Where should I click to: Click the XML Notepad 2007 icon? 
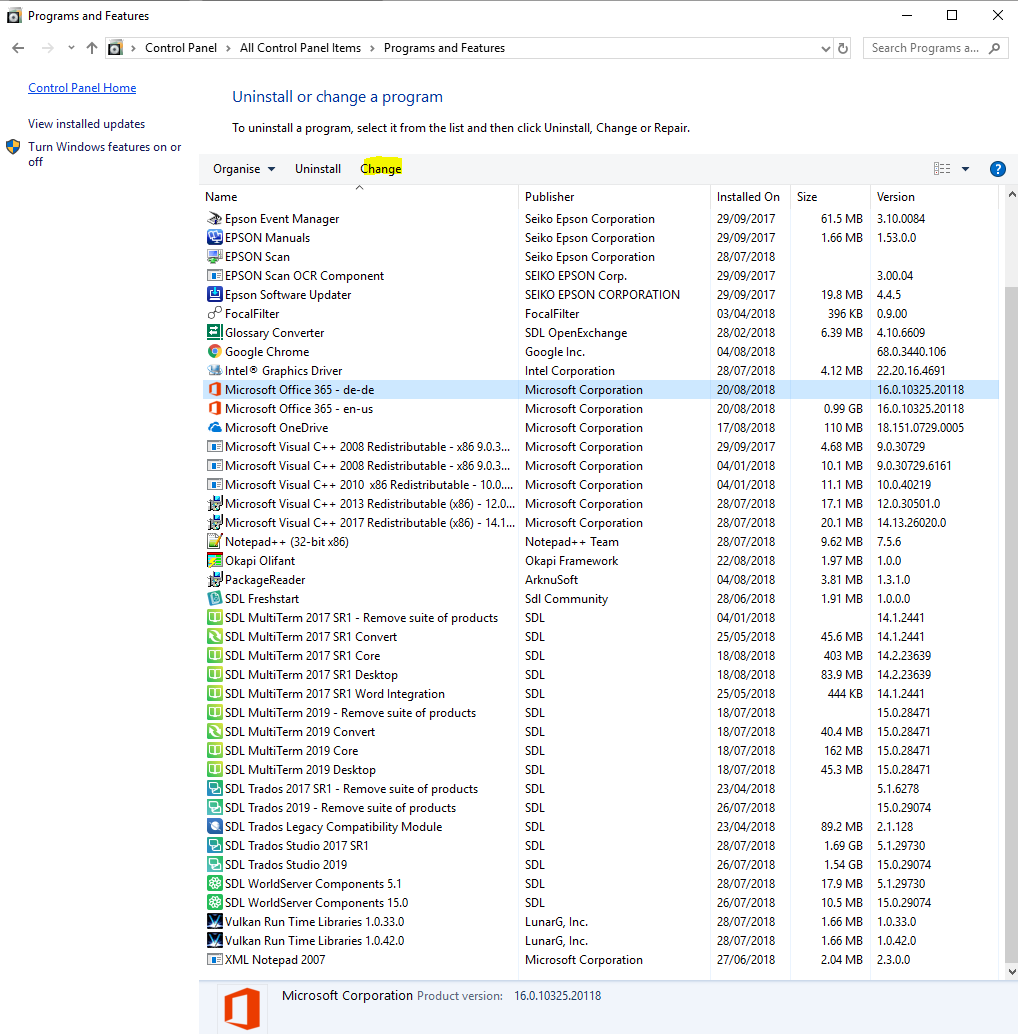(214, 959)
